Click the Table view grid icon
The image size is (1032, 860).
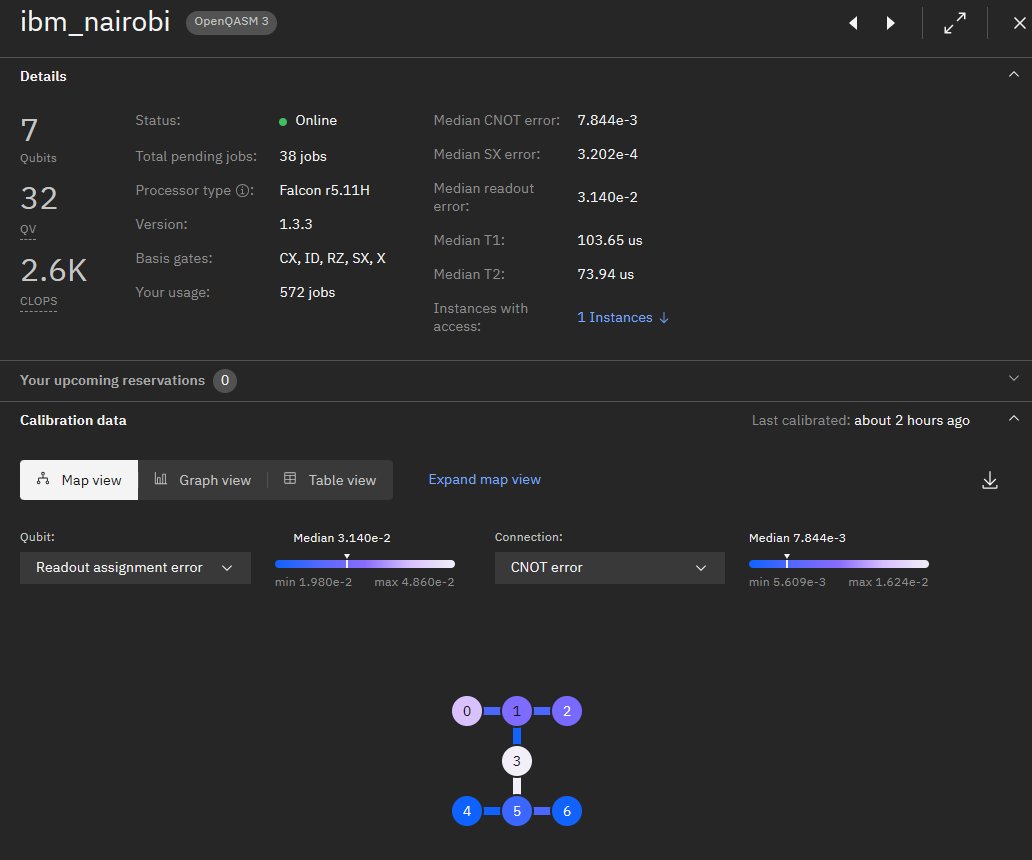click(290, 479)
